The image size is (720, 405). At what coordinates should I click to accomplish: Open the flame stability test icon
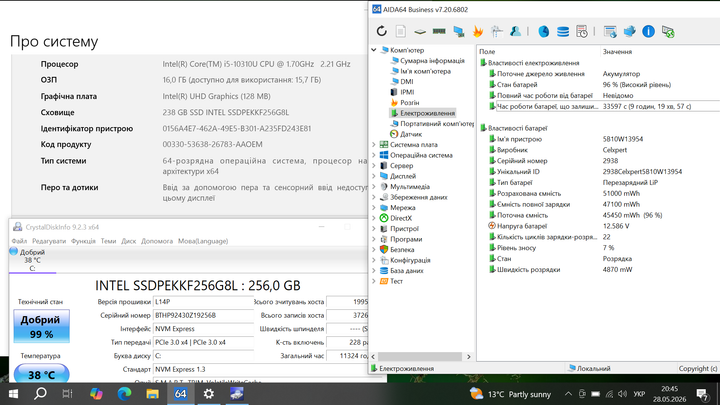[x=478, y=31]
